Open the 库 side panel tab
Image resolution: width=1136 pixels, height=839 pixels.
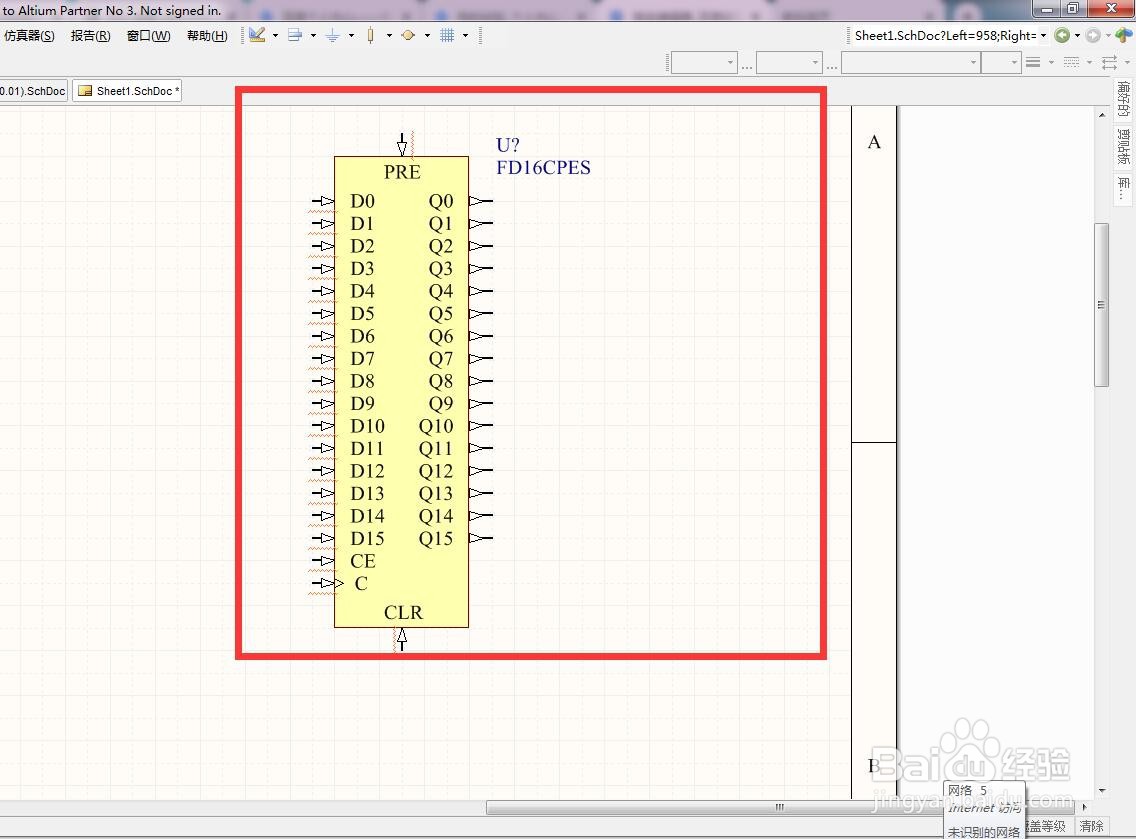click(1123, 189)
